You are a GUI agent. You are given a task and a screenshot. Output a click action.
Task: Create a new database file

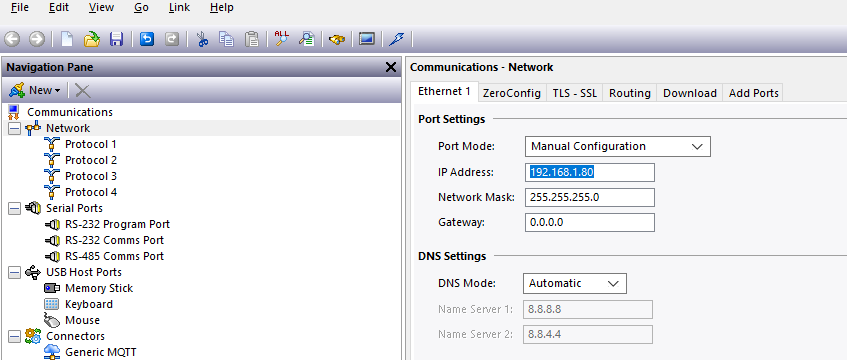click(66, 39)
